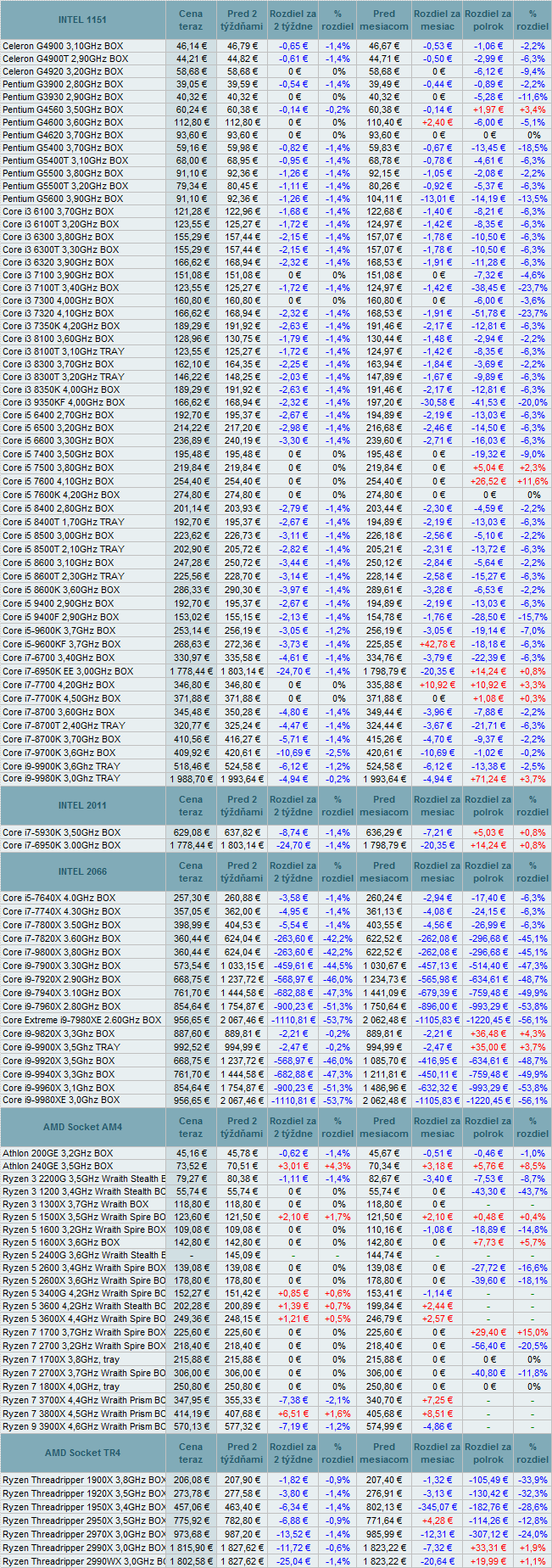Click Core i5 7600K 4,20GHz BOX row name
The image size is (552, 1568).
[x=61, y=495]
